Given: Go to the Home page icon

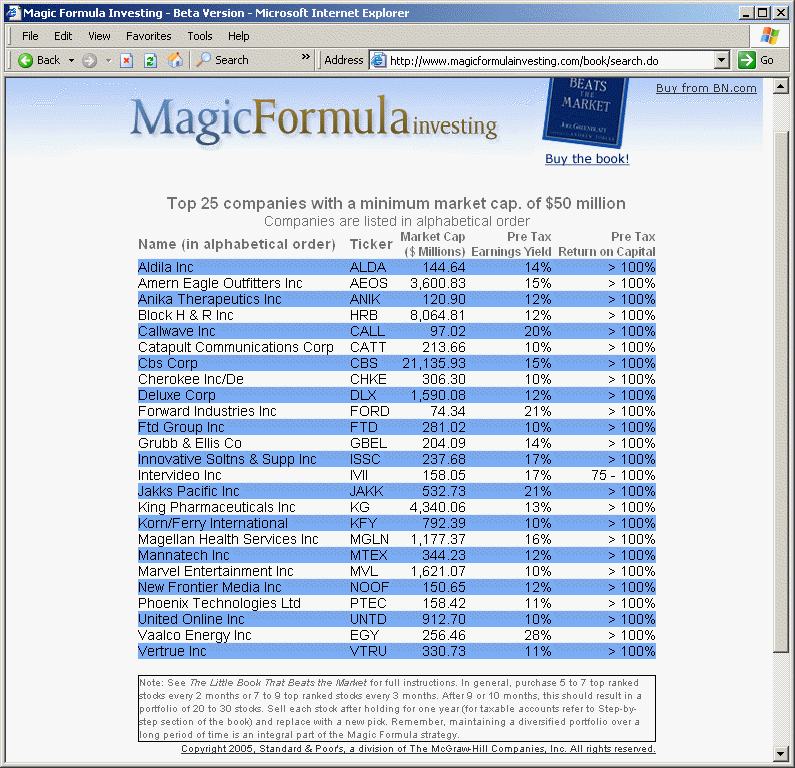Looking at the screenshot, I should point(175,60).
